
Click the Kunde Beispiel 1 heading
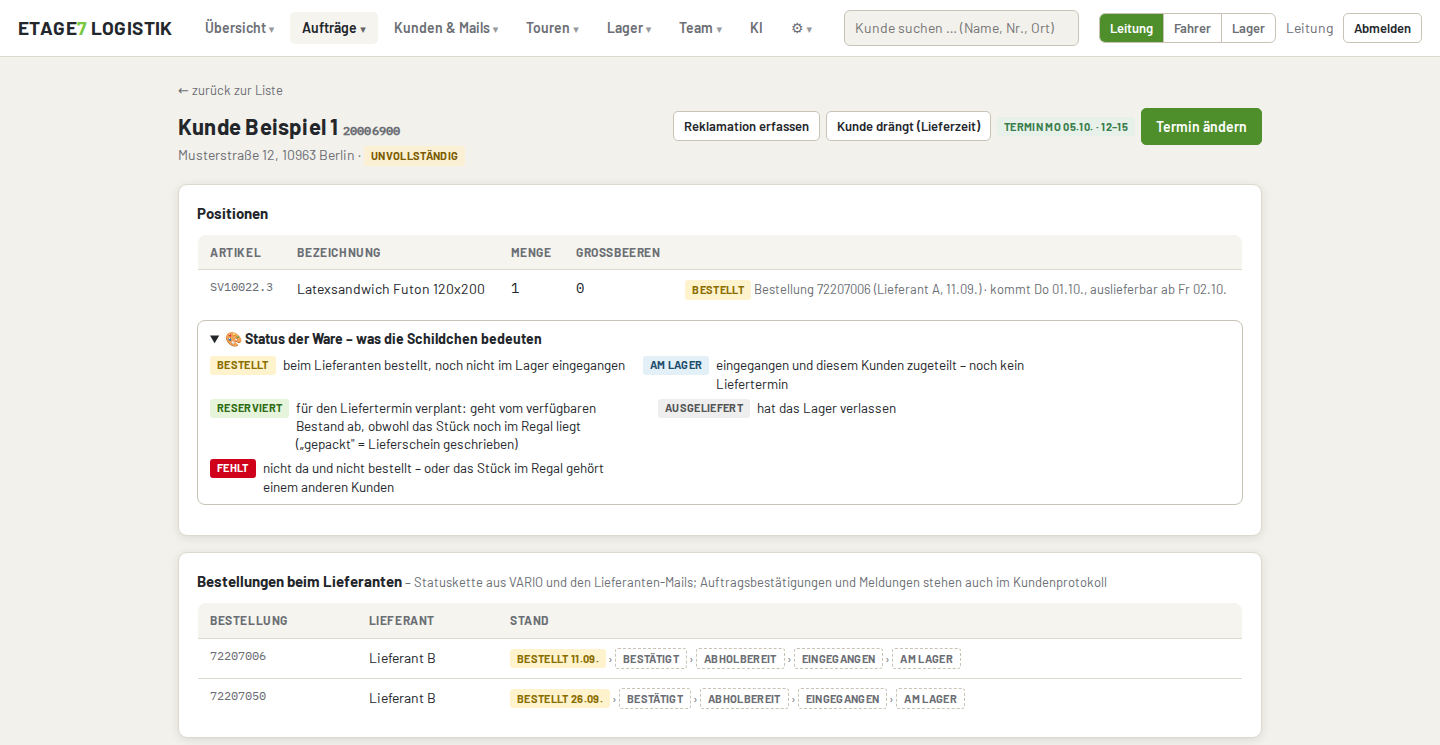(258, 127)
